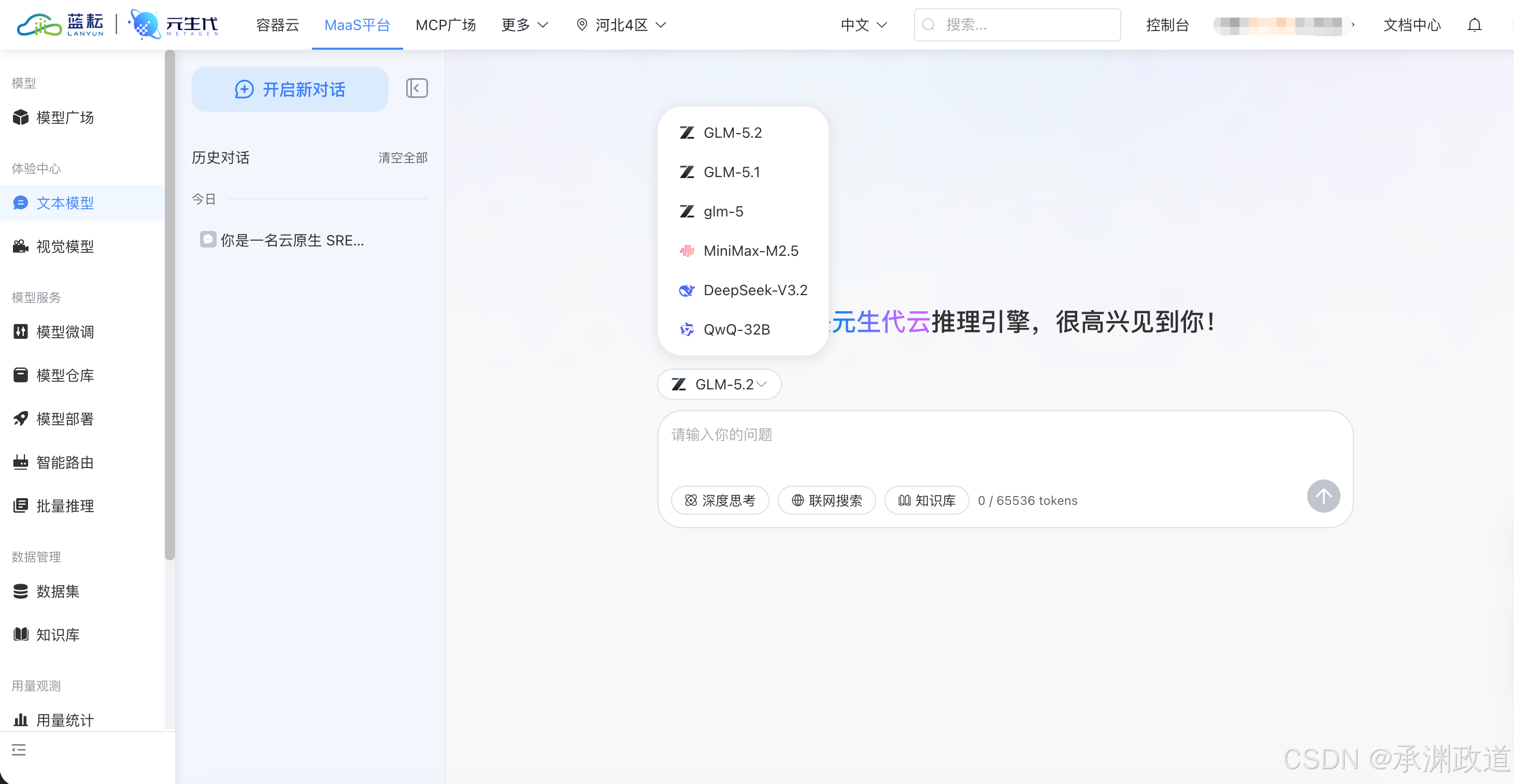This screenshot has width=1514, height=784.
Task: Click the 用量统计 bar chart icon
Action: [x=21, y=720]
